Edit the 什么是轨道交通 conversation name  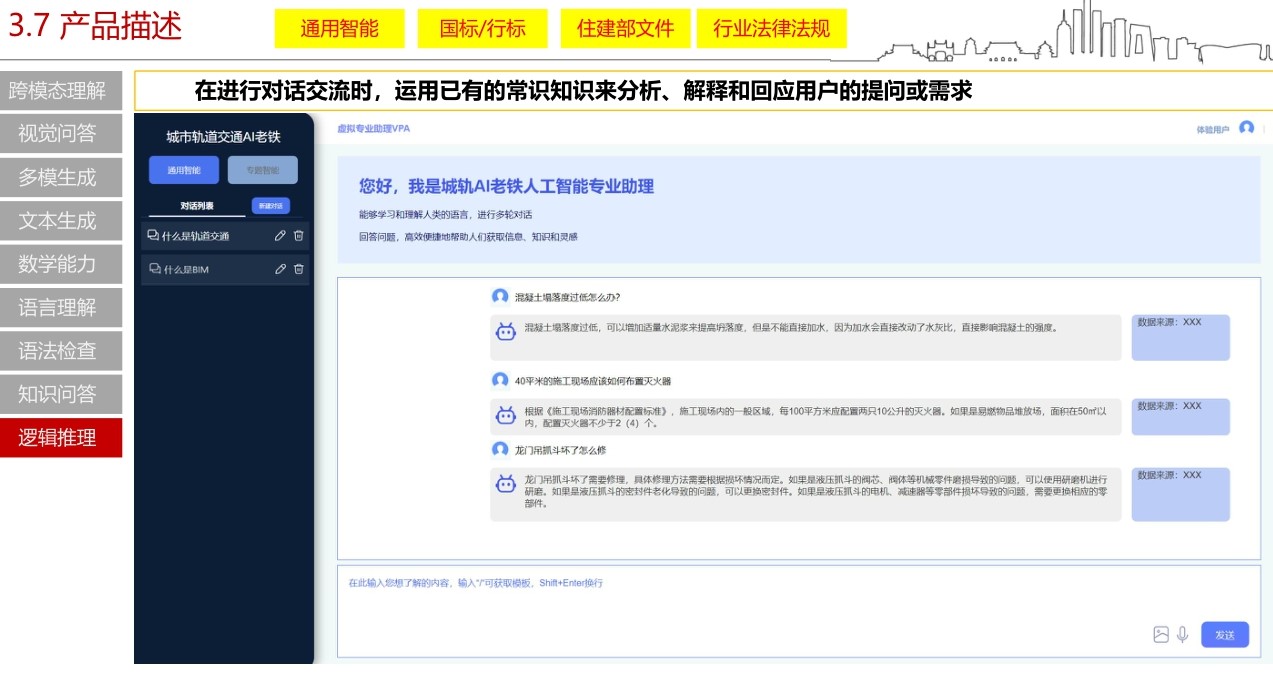pyautogui.click(x=281, y=236)
